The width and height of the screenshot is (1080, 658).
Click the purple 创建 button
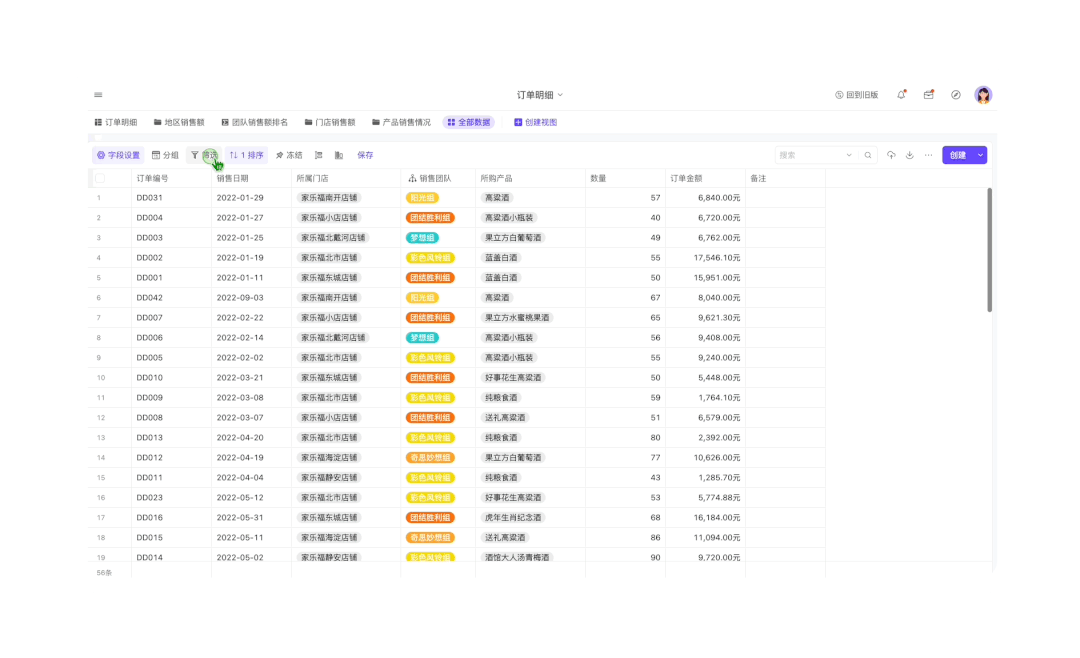[x=958, y=156]
